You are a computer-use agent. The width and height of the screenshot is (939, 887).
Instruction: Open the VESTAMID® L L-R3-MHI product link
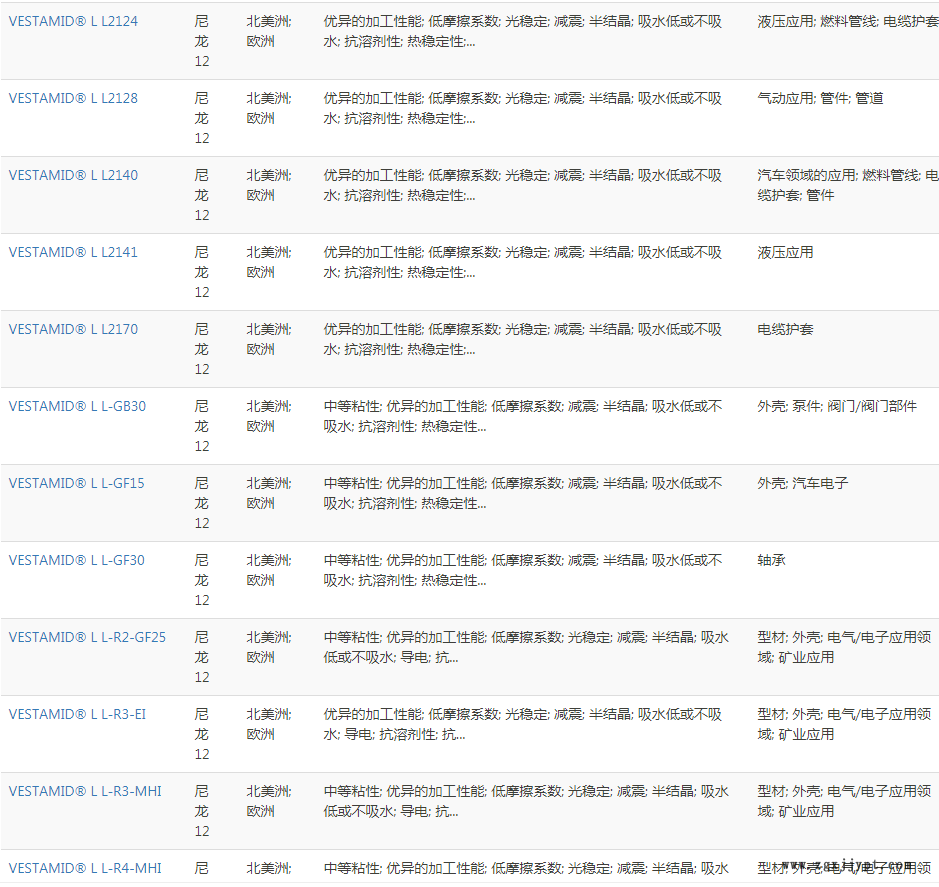point(85,791)
